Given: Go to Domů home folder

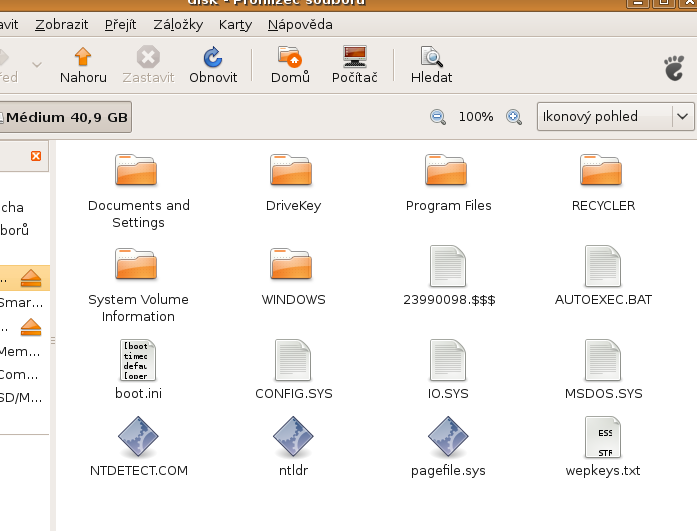Looking at the screenshot, I should click(290, 57).
